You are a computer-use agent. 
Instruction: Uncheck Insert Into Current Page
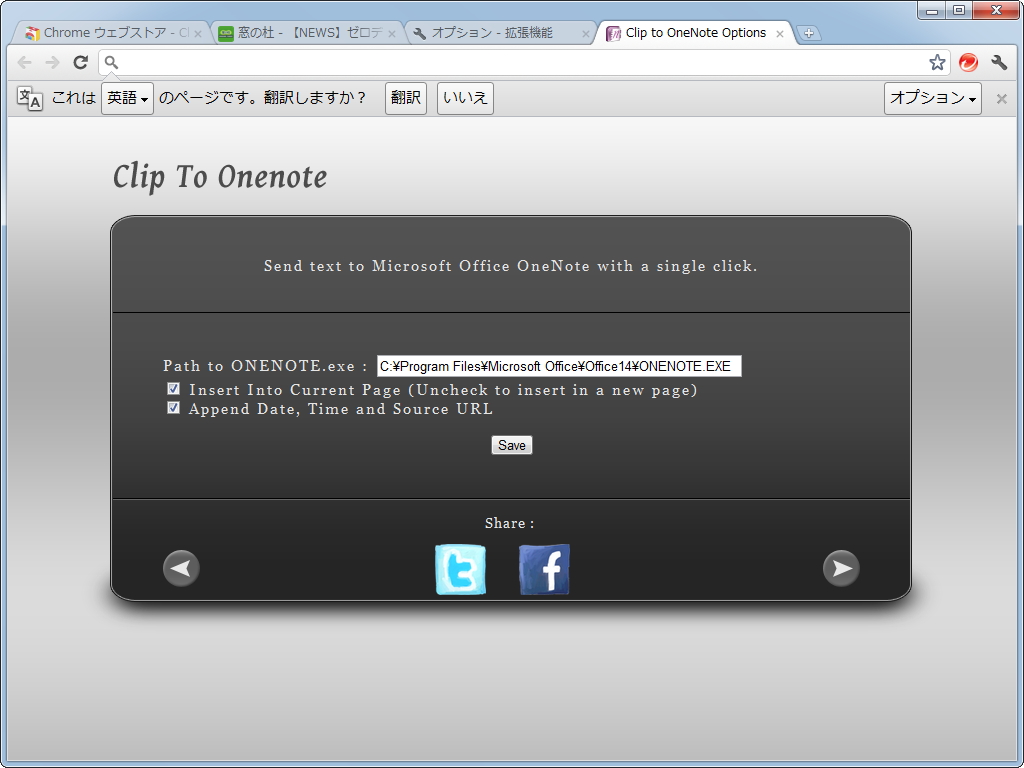click(x=173, y=388)
